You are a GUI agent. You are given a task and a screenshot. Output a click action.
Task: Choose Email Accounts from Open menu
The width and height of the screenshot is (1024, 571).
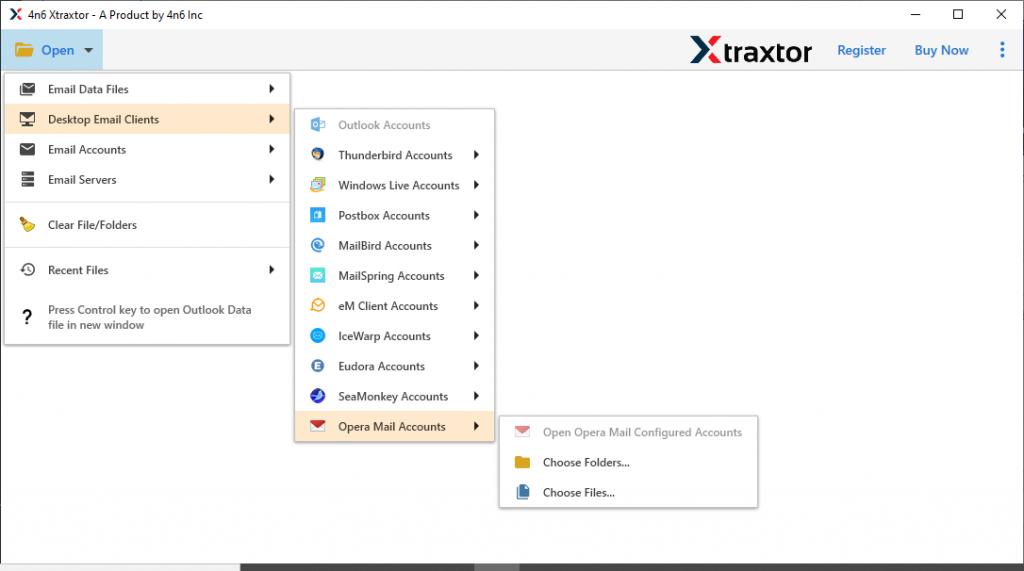pos(147,149)
